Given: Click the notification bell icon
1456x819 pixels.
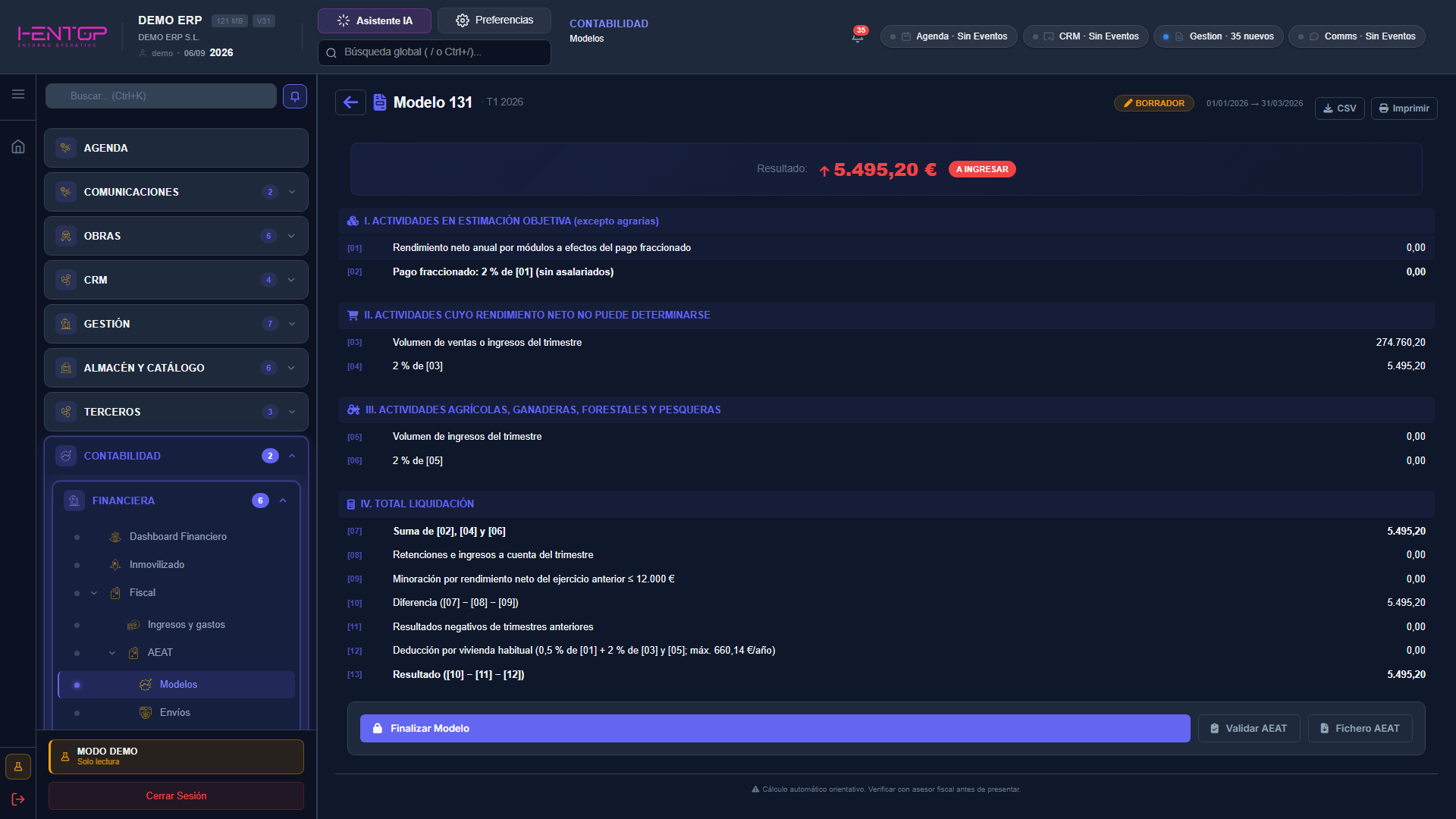Looking at the screenshot, I should pos(858,36).
